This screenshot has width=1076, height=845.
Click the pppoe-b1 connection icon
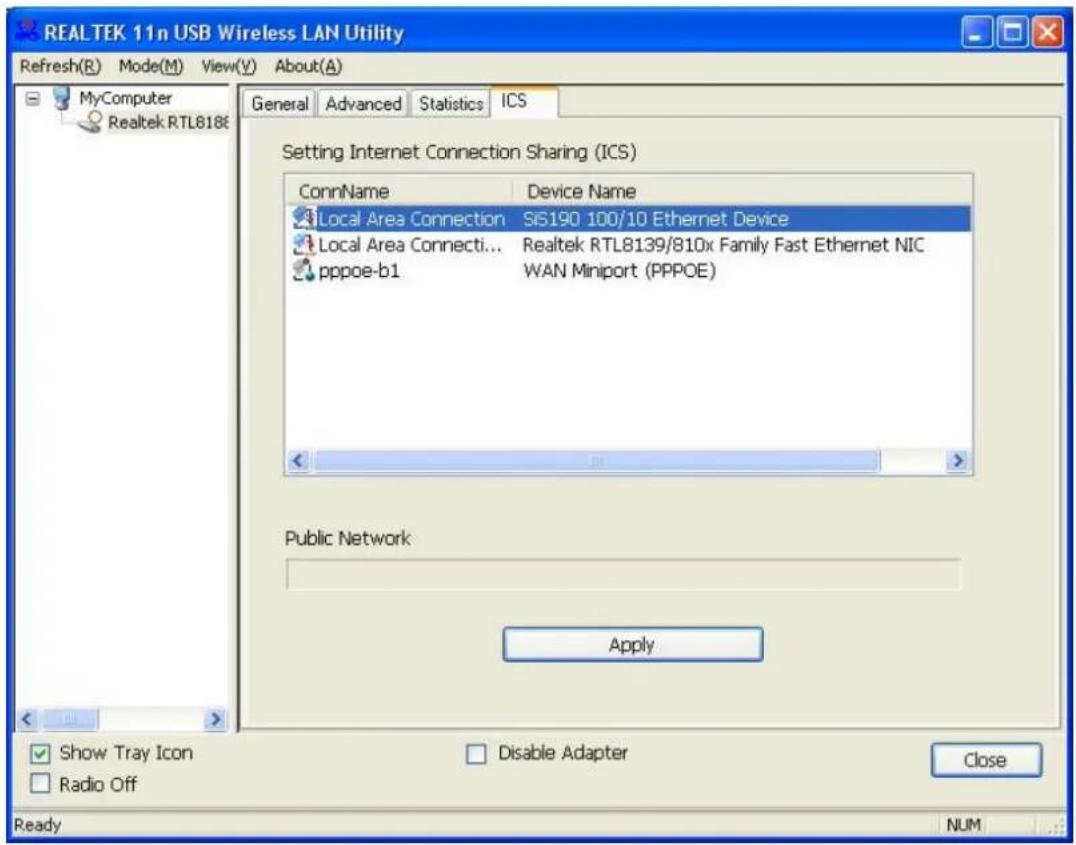pos(303,270)
